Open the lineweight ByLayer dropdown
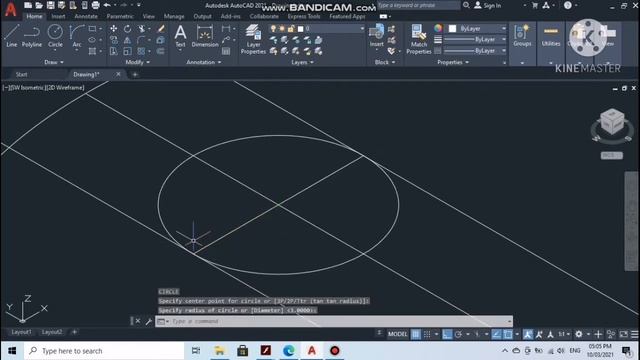Screen dimensions: 640x360 click(x=475, y=40)
